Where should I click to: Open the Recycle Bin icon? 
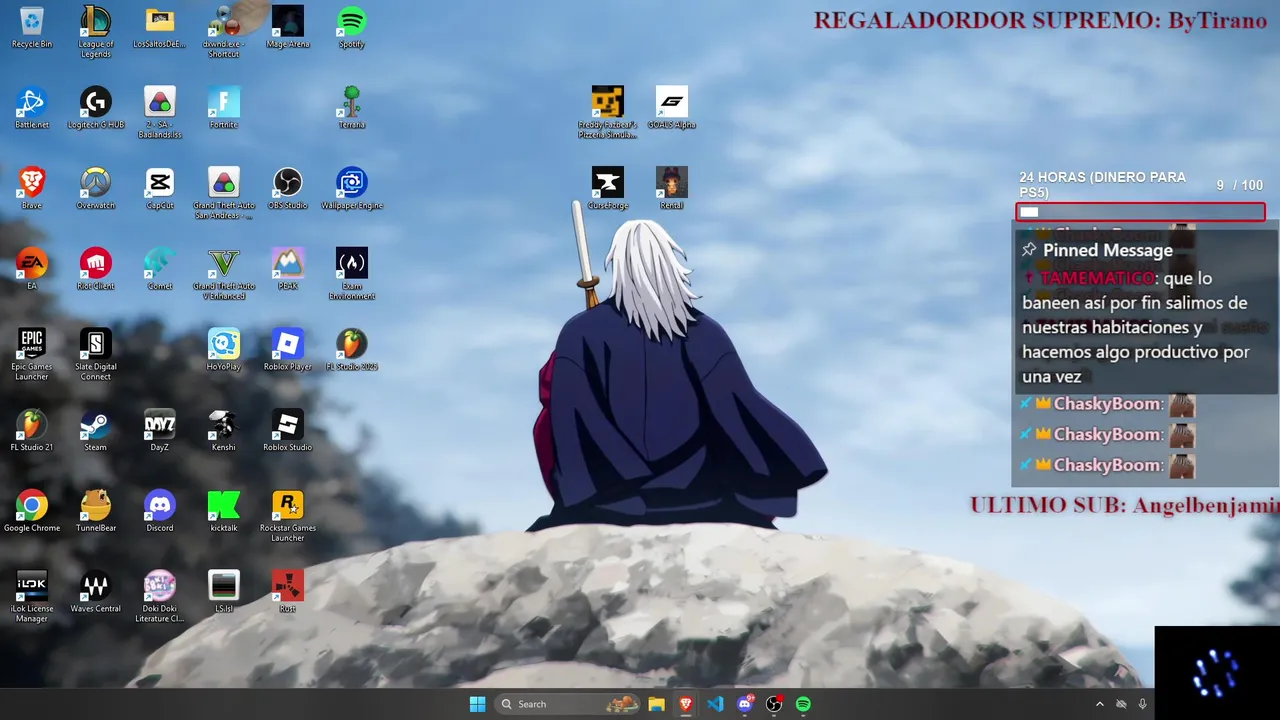[x=32, y=27]
